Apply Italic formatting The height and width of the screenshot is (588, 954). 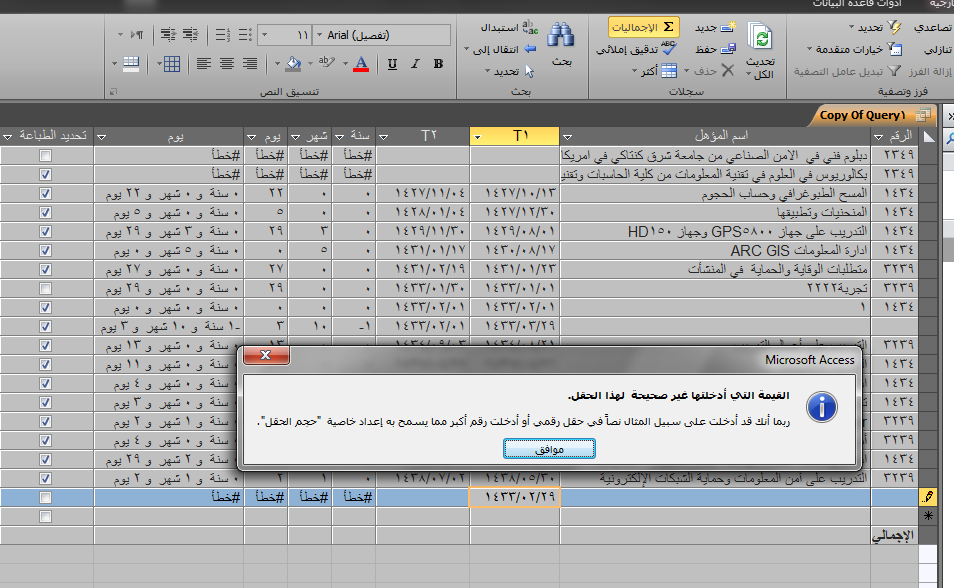point(415,63)
